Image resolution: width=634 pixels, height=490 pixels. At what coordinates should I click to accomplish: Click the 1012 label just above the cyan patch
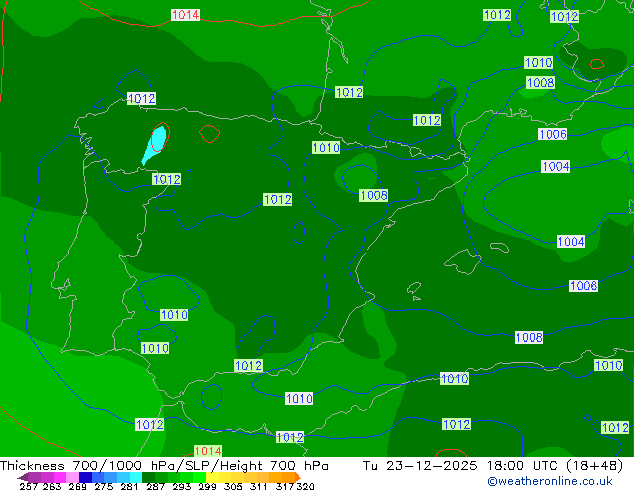[141, 99]
